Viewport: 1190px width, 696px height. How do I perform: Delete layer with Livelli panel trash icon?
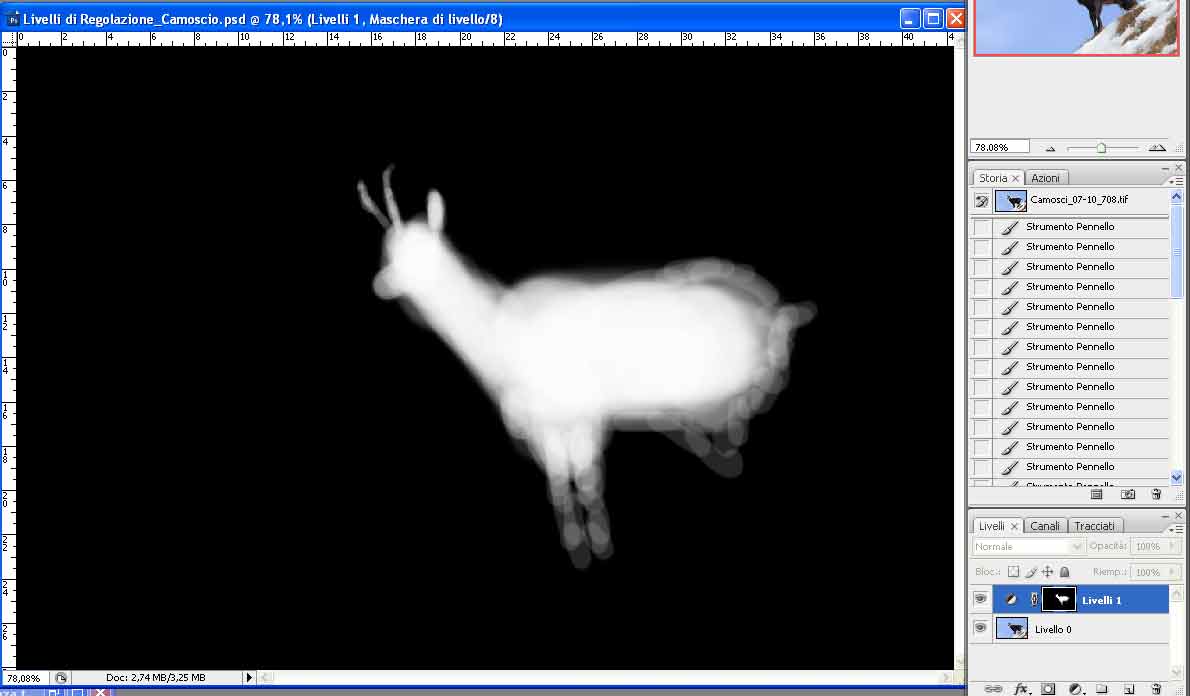1157,689
